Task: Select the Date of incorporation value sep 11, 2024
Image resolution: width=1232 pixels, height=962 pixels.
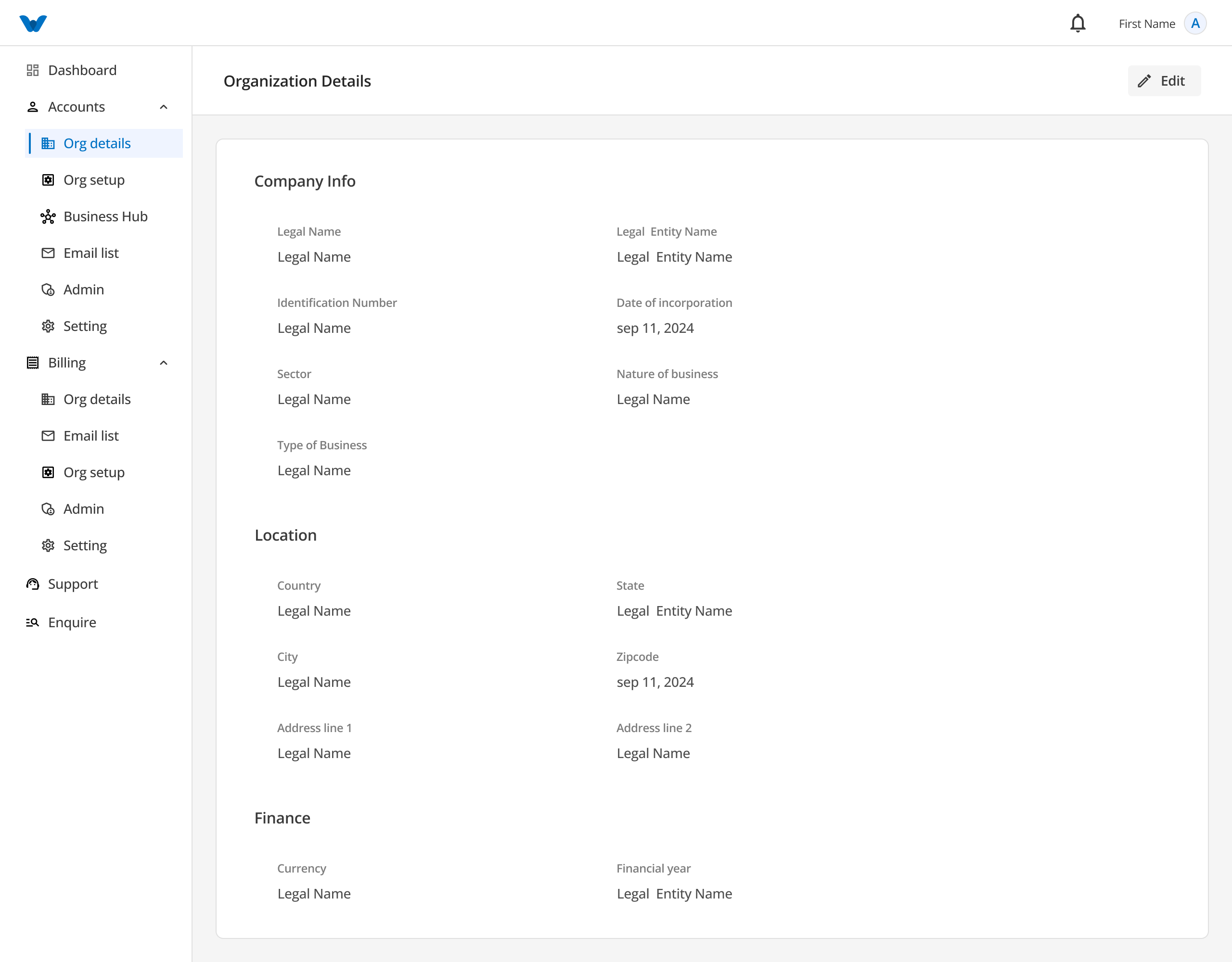Action: 655,328
